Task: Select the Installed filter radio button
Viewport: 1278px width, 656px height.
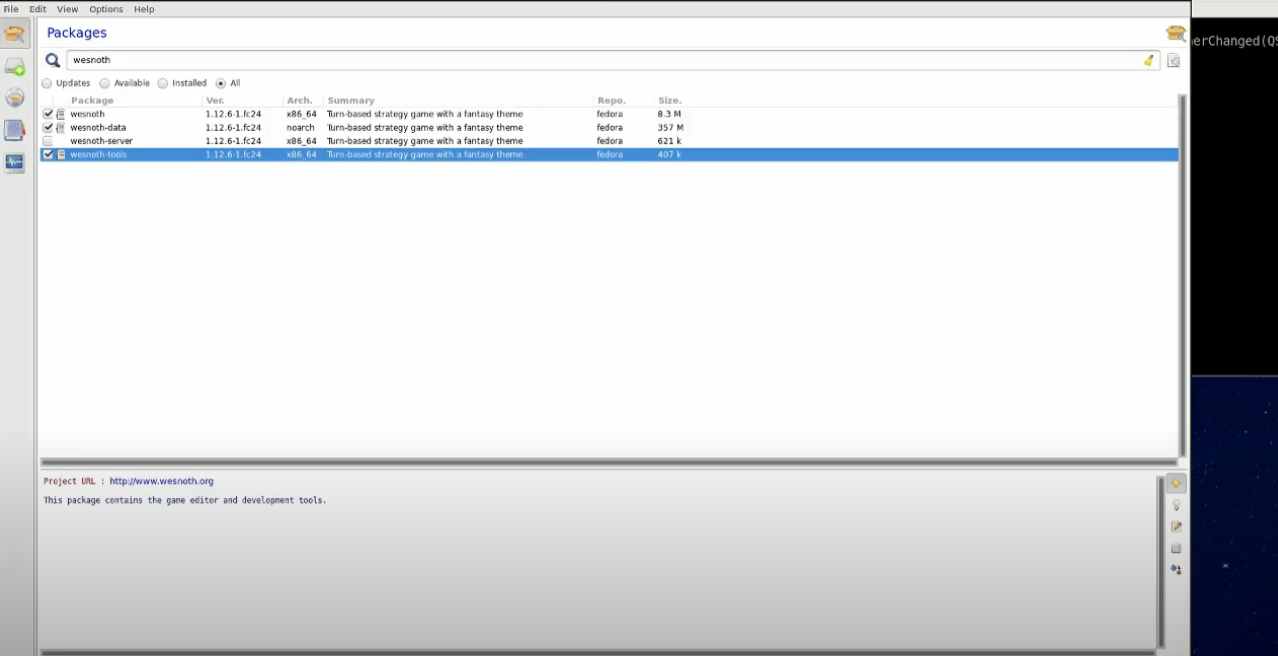Action: click(163, 84)
